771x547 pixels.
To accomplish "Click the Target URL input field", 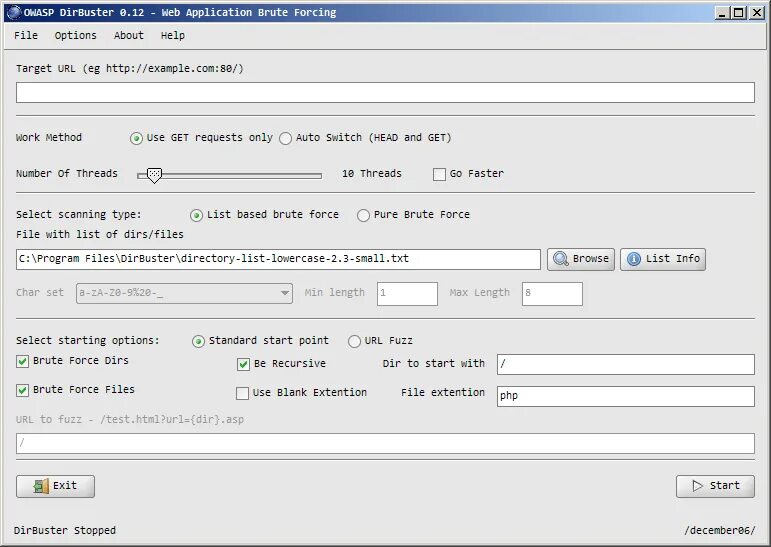I will (385, 92).
